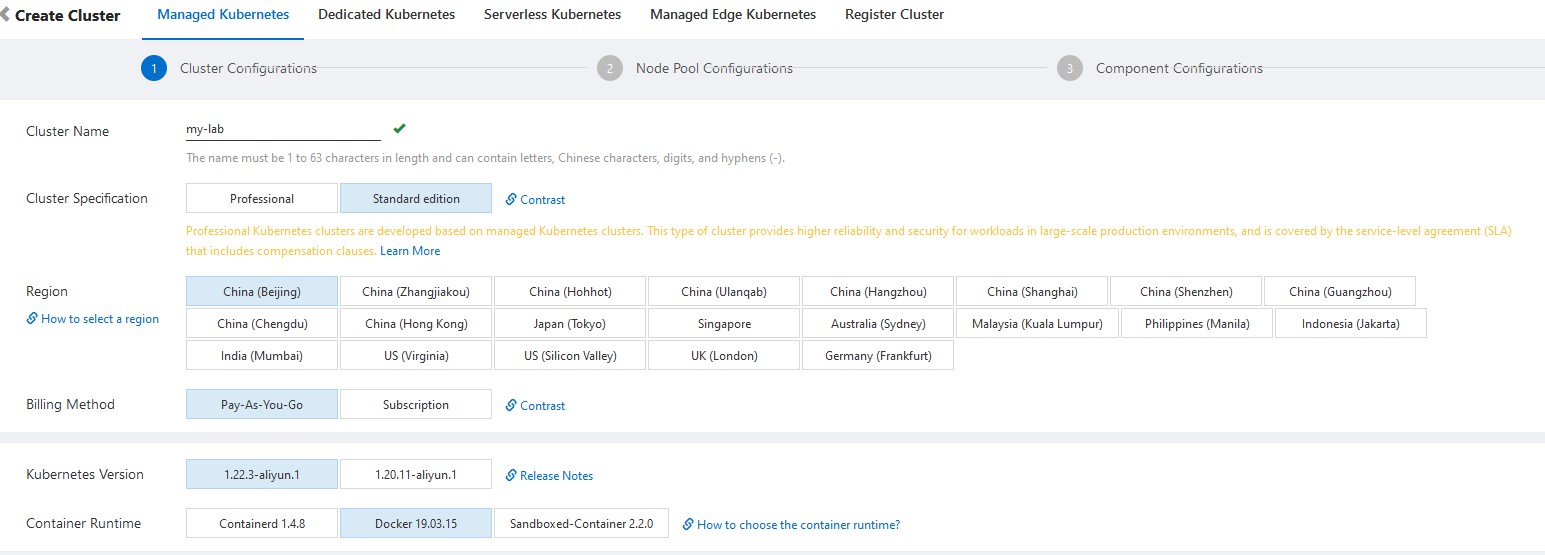This screenshot has height=555, width=1545.
Task: Choose Subscription billing method
Action: coord(416,404)
